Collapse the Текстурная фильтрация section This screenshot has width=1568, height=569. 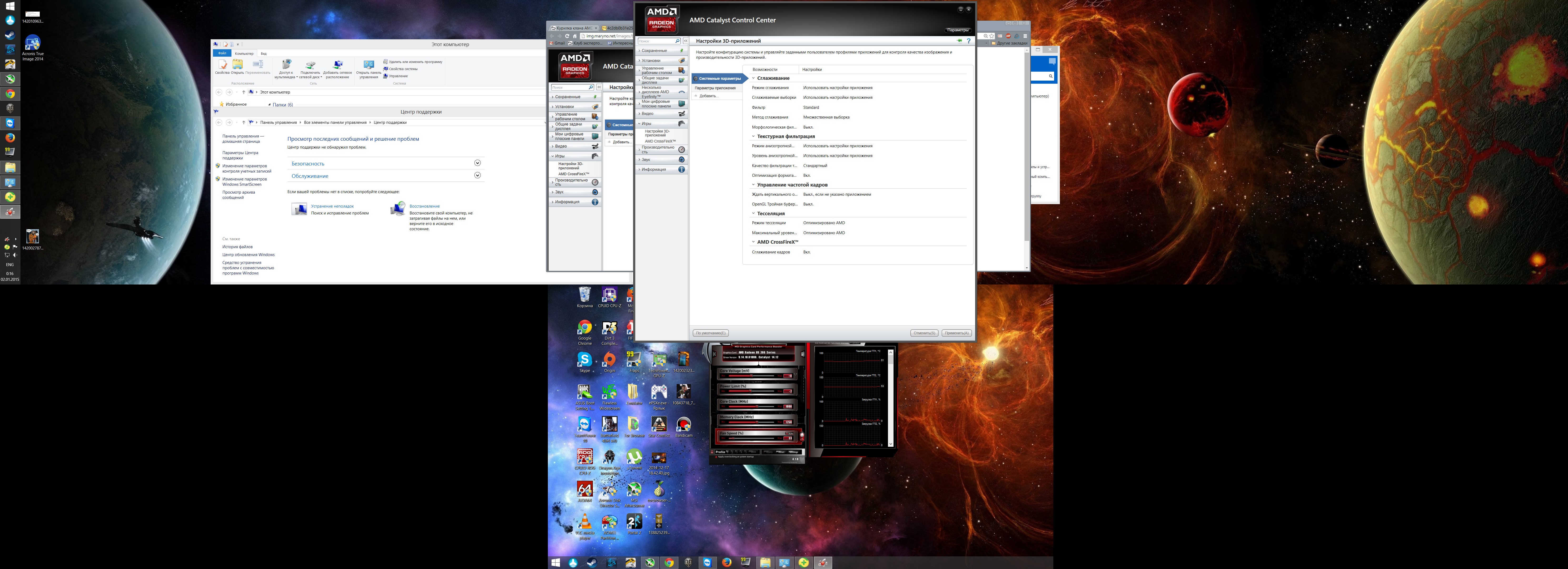753,136
